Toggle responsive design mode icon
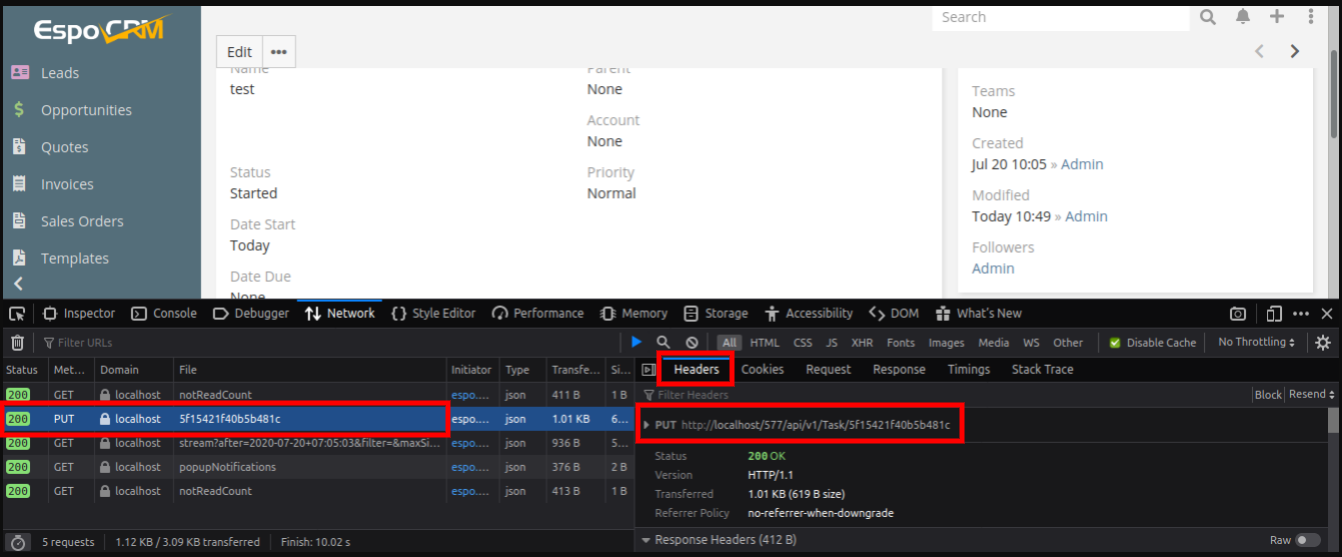The width and height of the screenshot is (1342, 557). (1274, 313)
